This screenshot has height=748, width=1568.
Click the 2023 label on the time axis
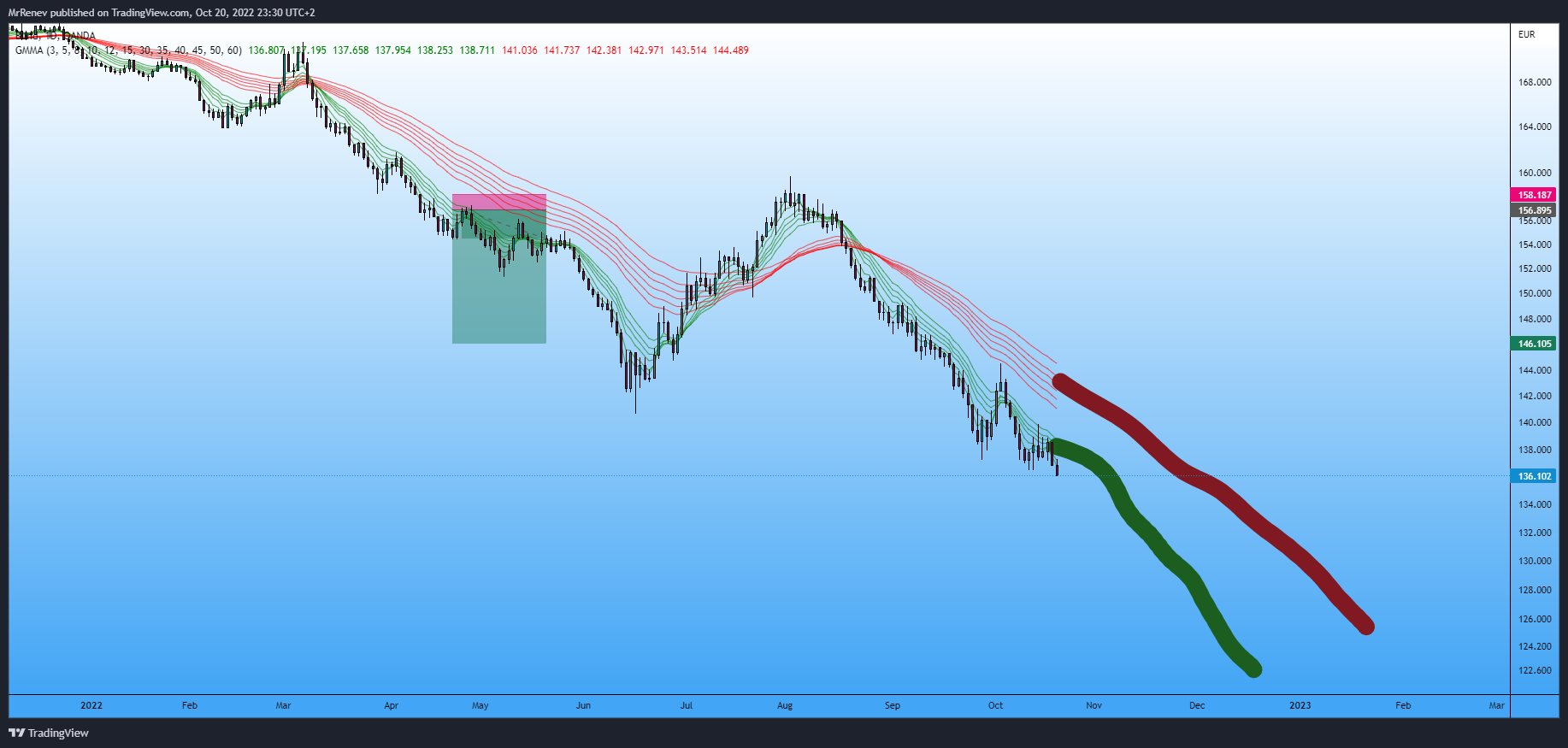point(1300,705)
